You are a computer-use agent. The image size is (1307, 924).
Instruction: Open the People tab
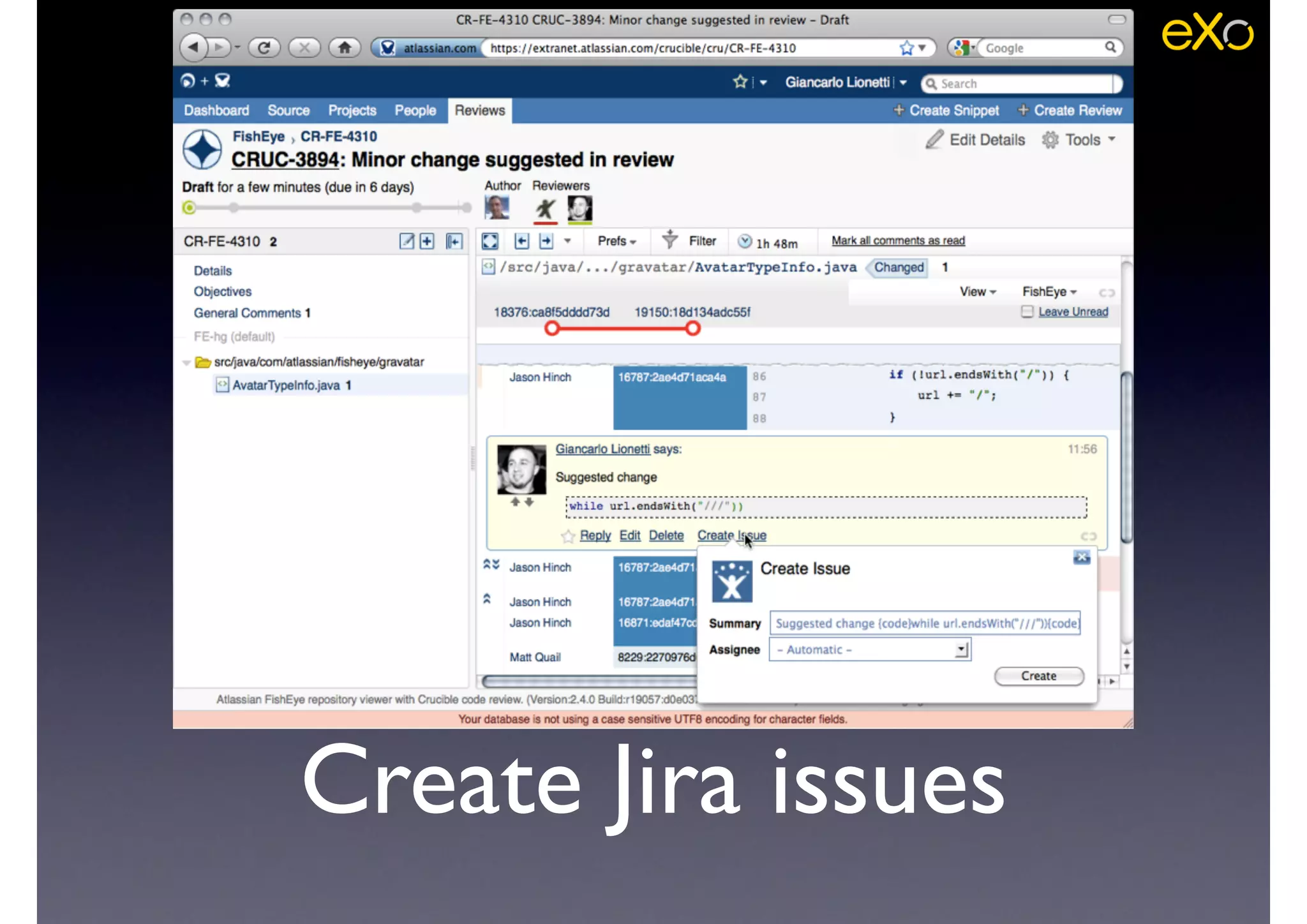(x=415, y=110)
